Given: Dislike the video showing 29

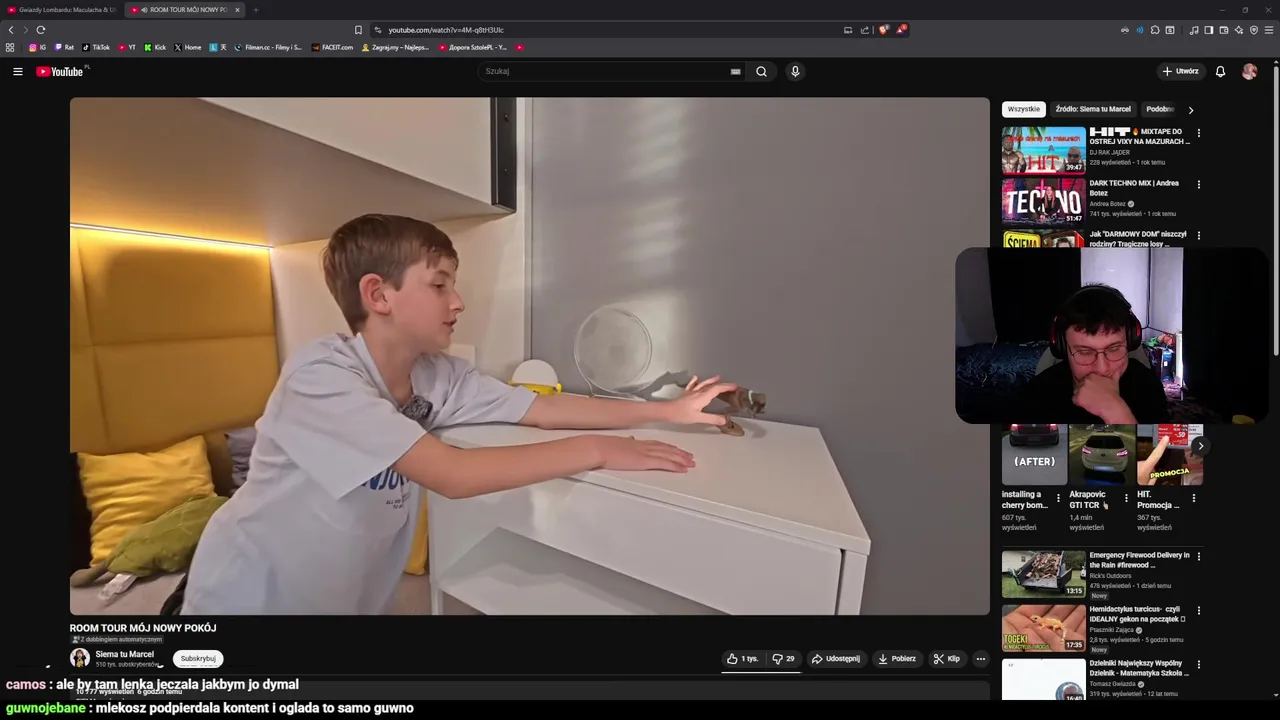Looking at the screenshot, I should [783, 659].
